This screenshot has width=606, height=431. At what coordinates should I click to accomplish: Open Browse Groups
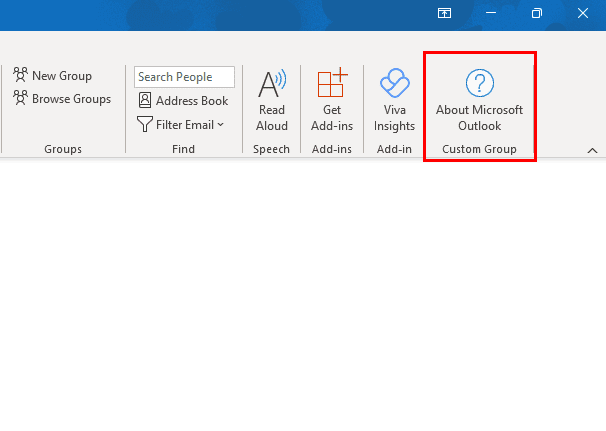(x=62, y=99)
